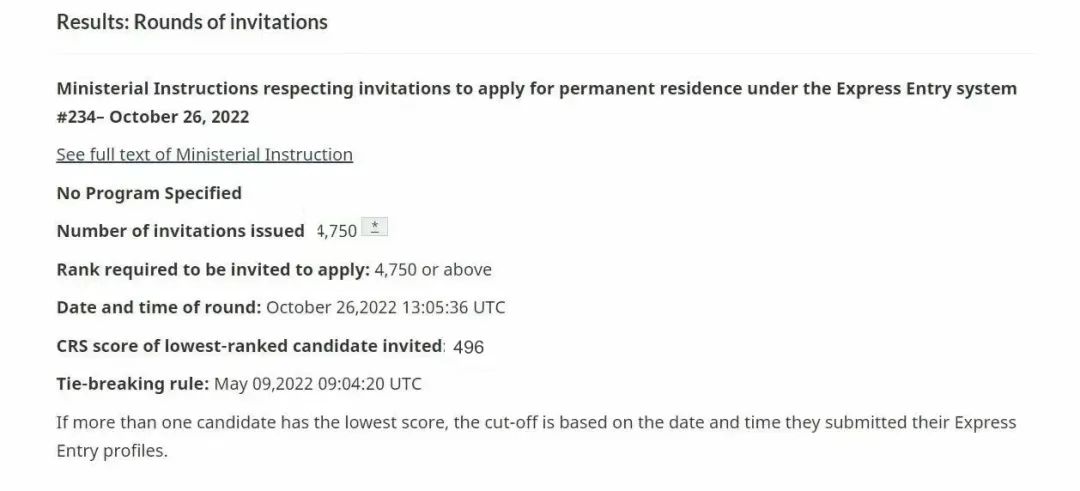
Task: Click the "Rank required to be invited" label
Action: 213,269
